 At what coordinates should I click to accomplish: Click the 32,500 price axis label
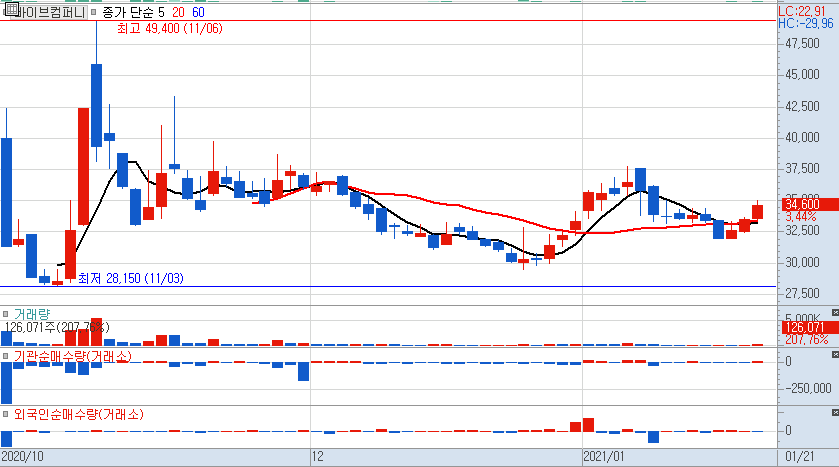pos(802,231)
